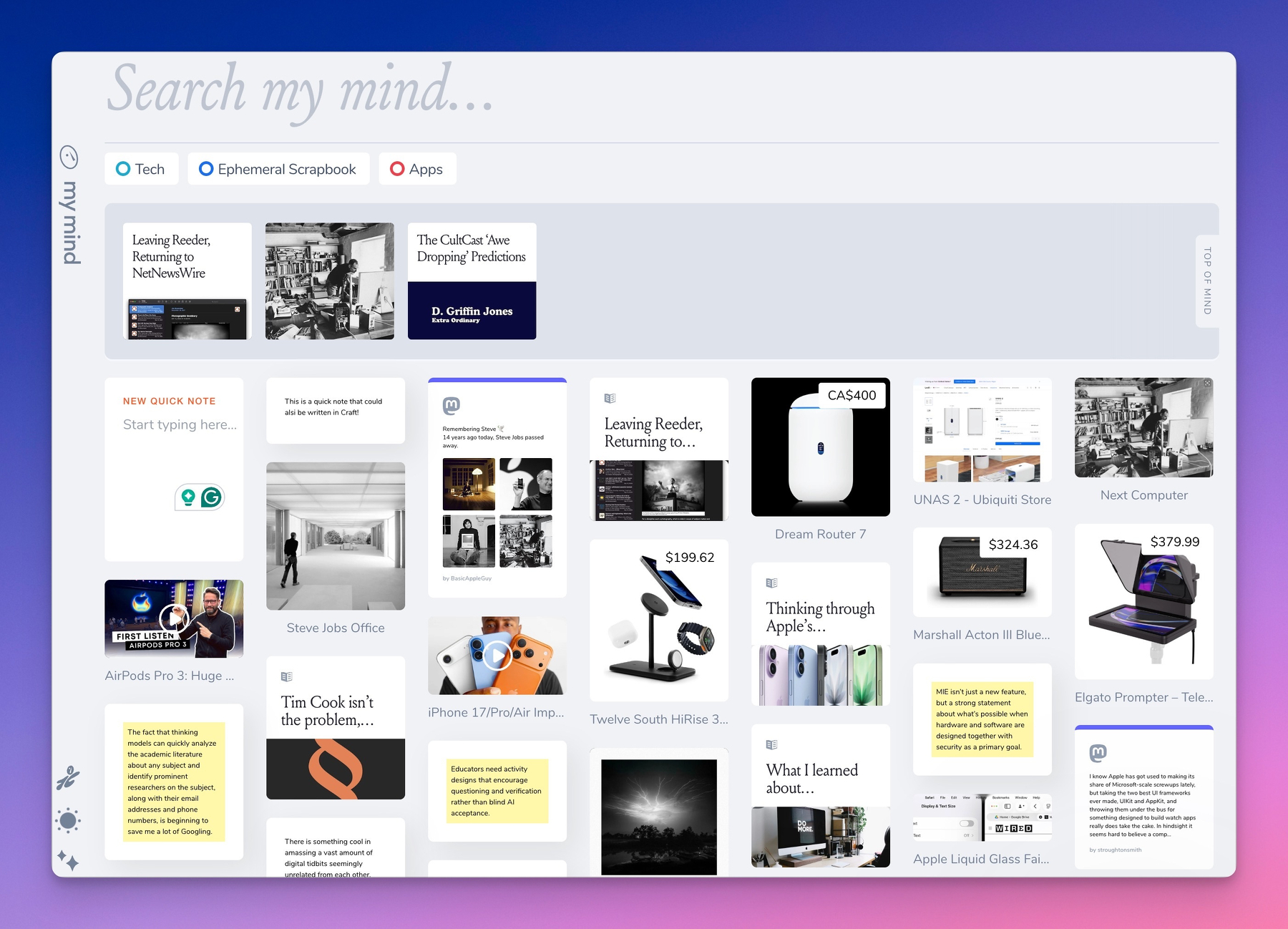
Task: Open the Steve Jobs Office hallway photo
Action: 336,536
